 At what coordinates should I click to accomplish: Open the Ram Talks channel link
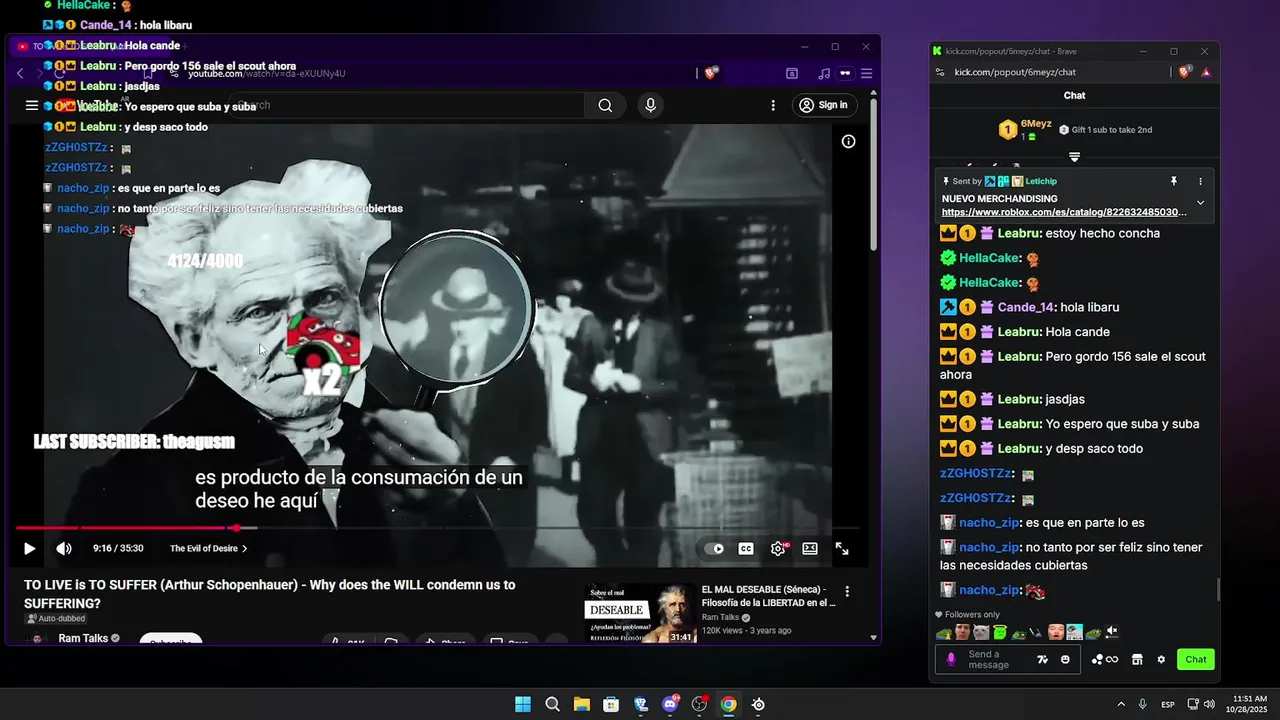point(83,638)
